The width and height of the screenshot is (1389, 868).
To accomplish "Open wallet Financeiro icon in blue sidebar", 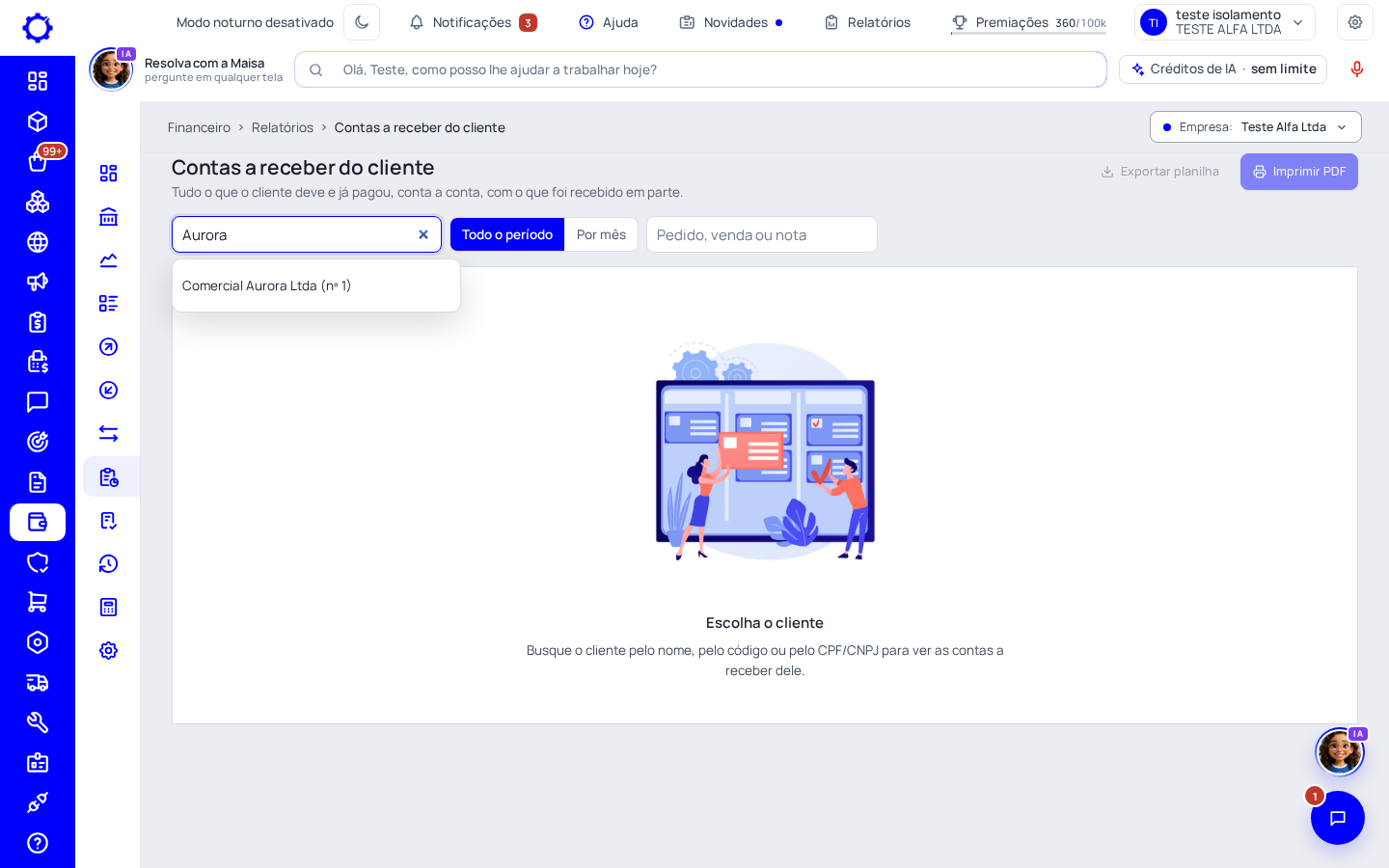I will [x=38, y=522].
